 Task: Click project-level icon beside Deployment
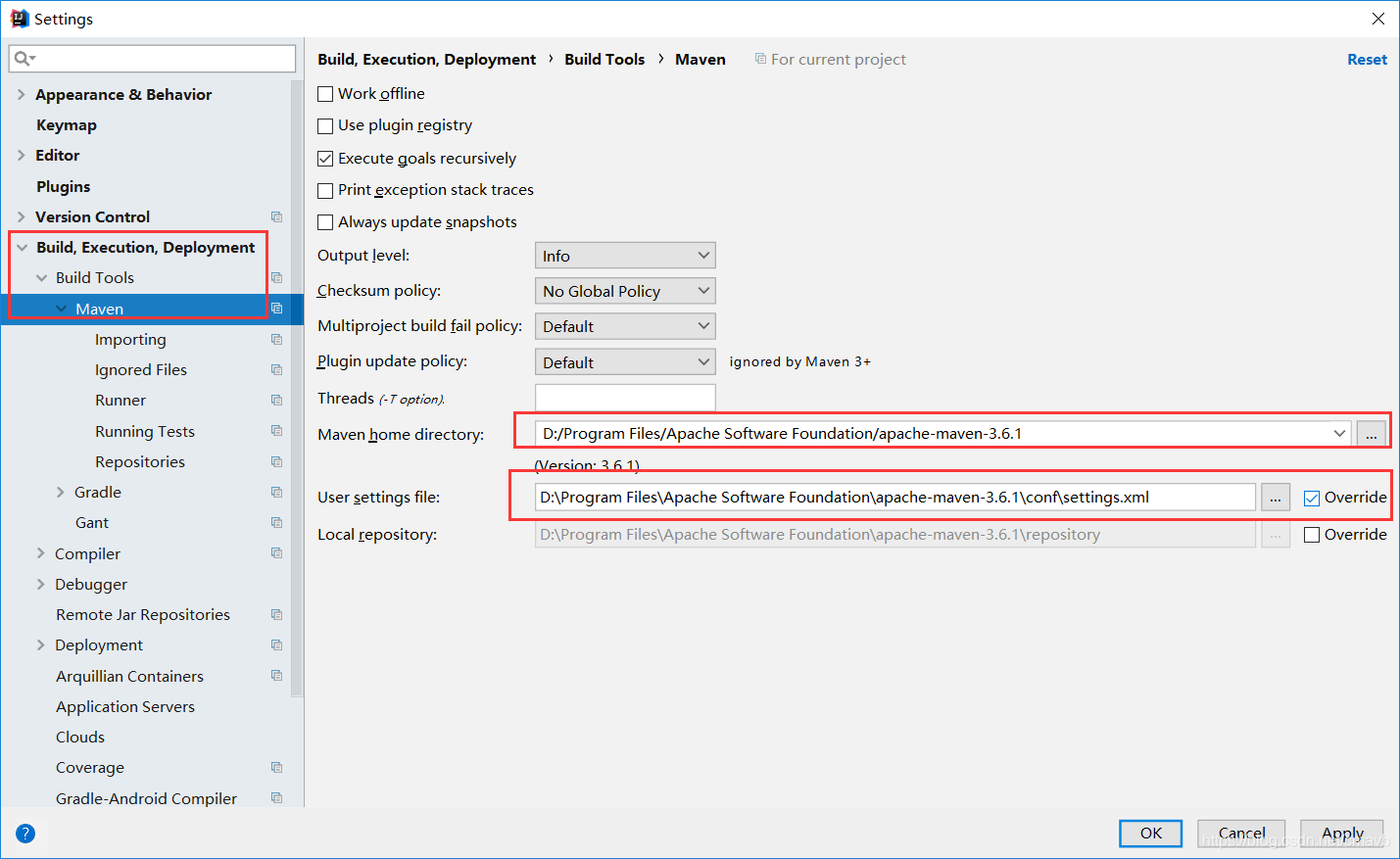277,644
